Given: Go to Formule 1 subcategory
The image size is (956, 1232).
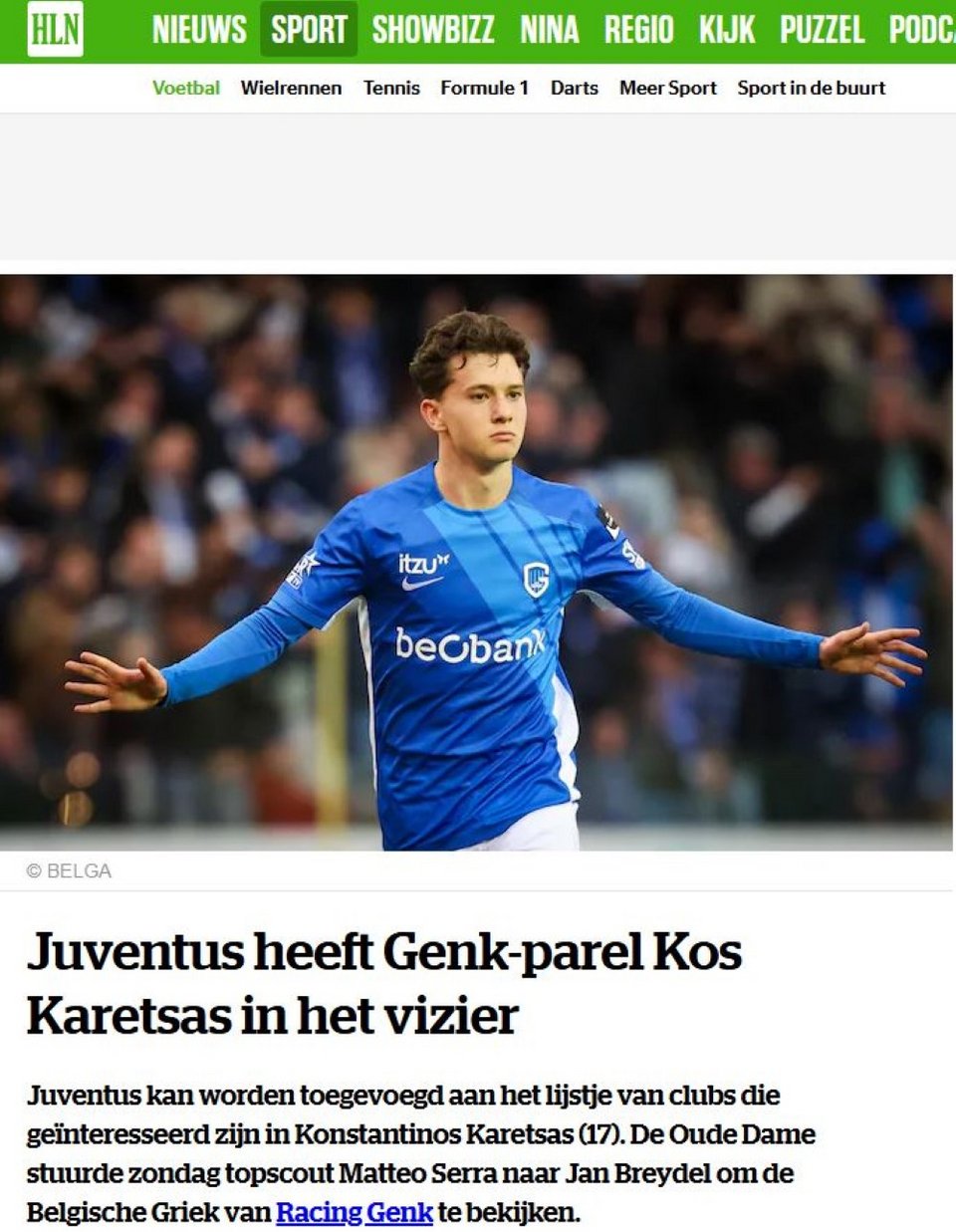Looking at the screenshot, I should [485, 88].
